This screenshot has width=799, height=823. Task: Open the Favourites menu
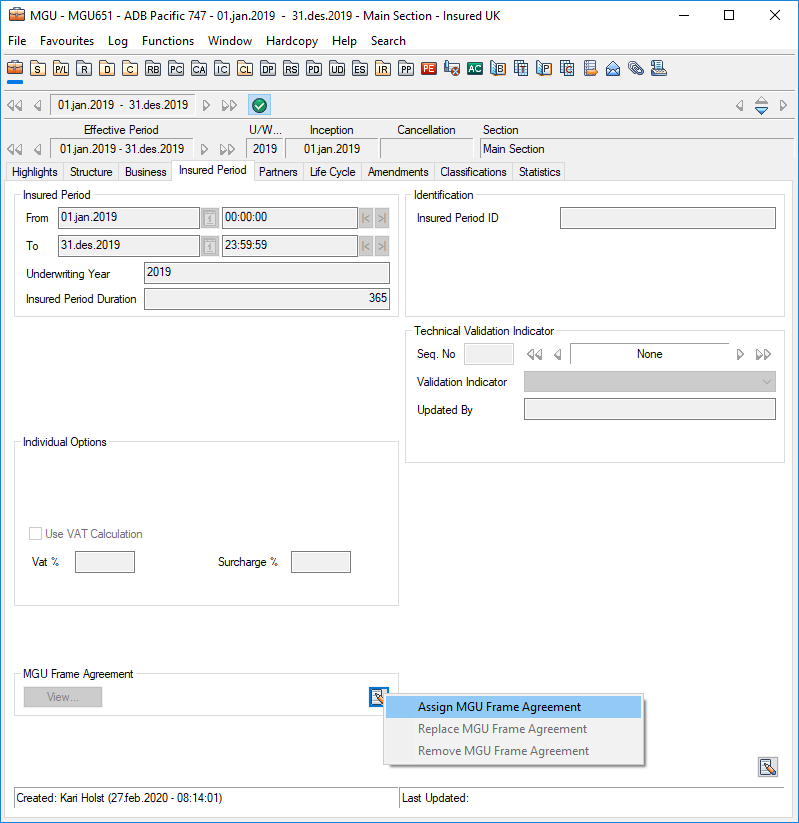pyautogui.click(x=67, y=41)
